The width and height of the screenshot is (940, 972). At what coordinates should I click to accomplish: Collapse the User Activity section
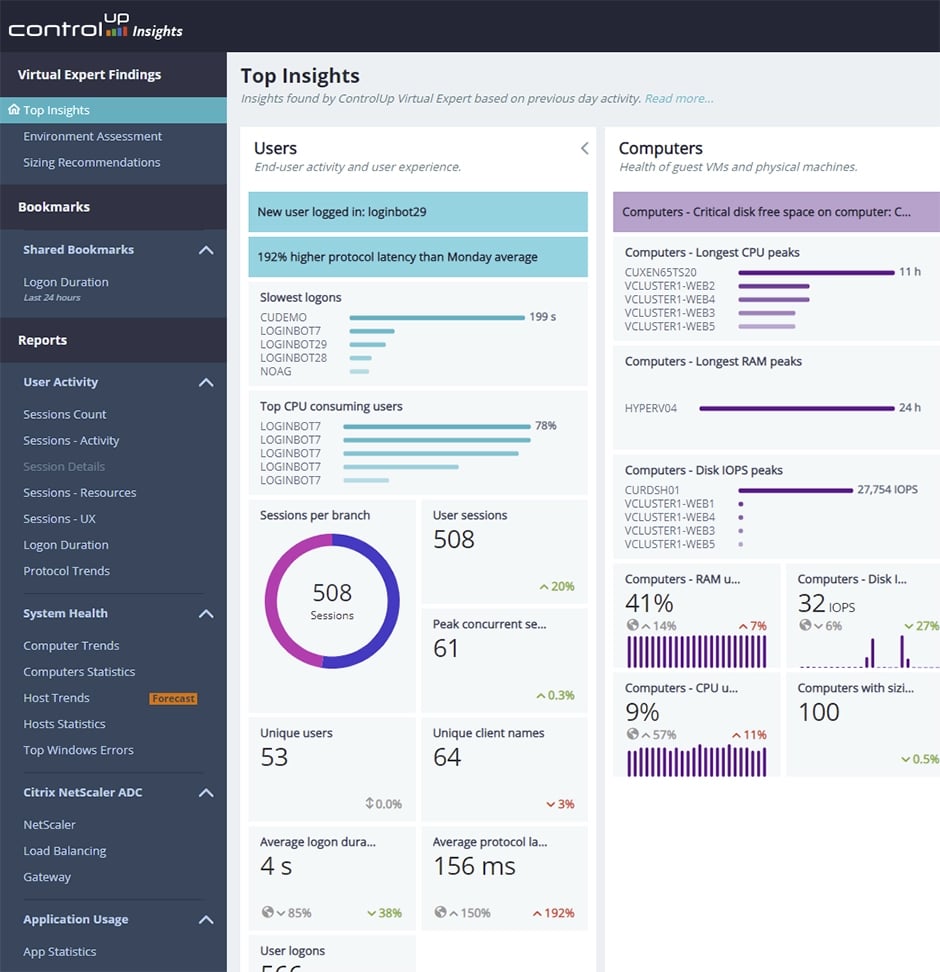206,382
